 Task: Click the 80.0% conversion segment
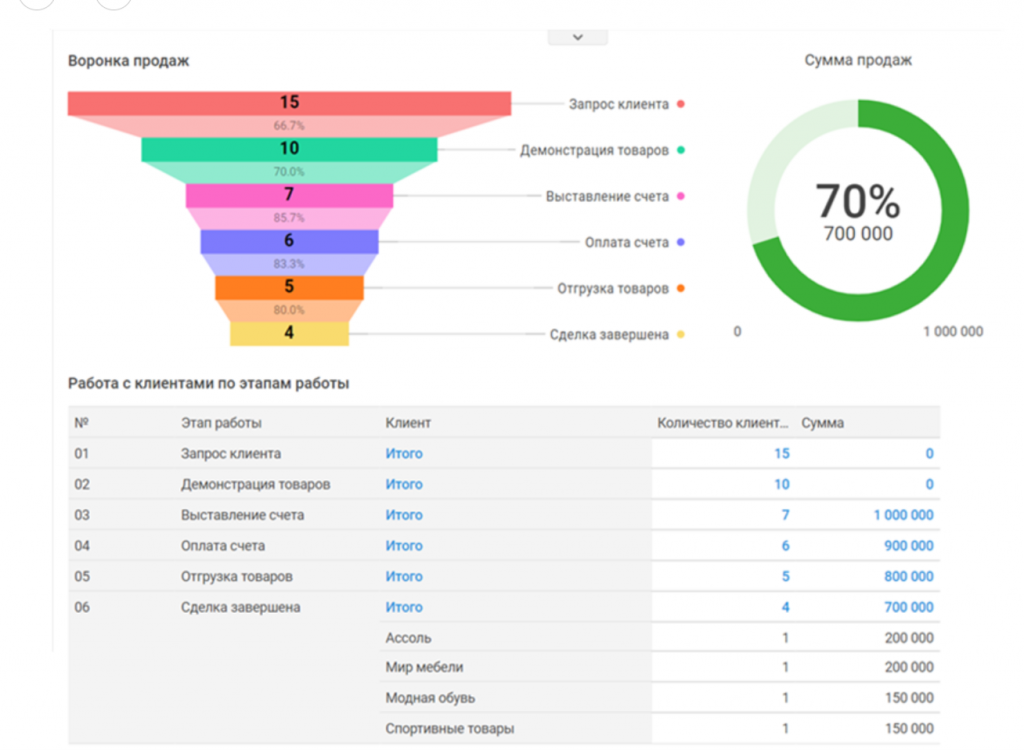click(289, 310)
